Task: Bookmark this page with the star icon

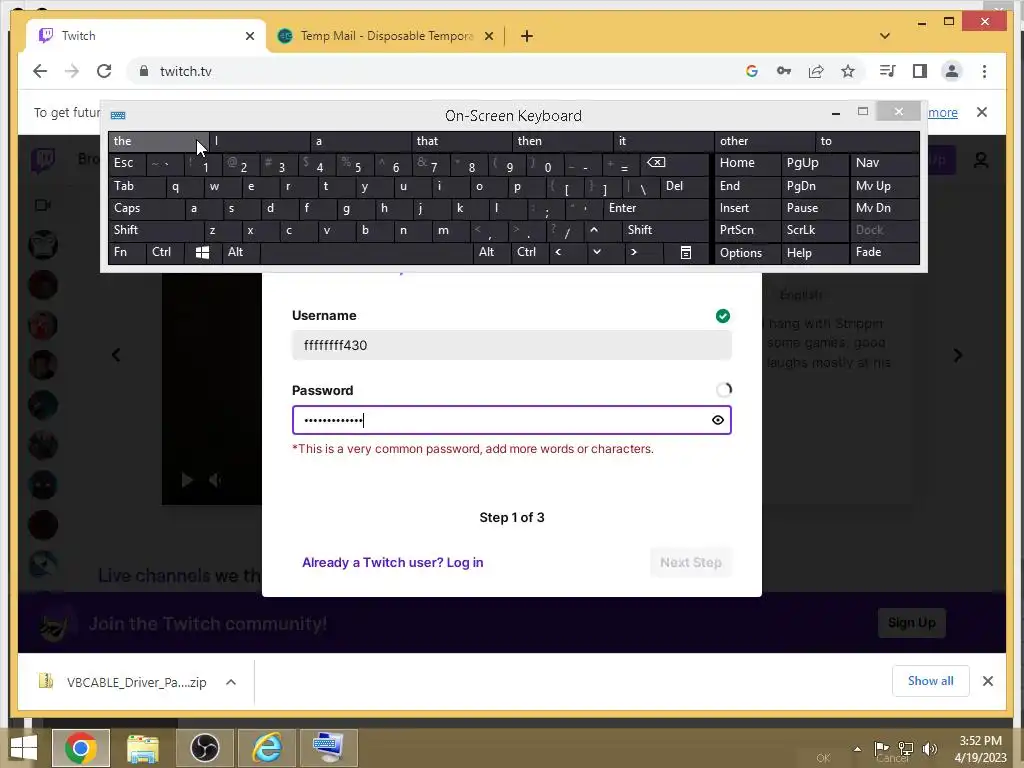Action: pos(848,71)
